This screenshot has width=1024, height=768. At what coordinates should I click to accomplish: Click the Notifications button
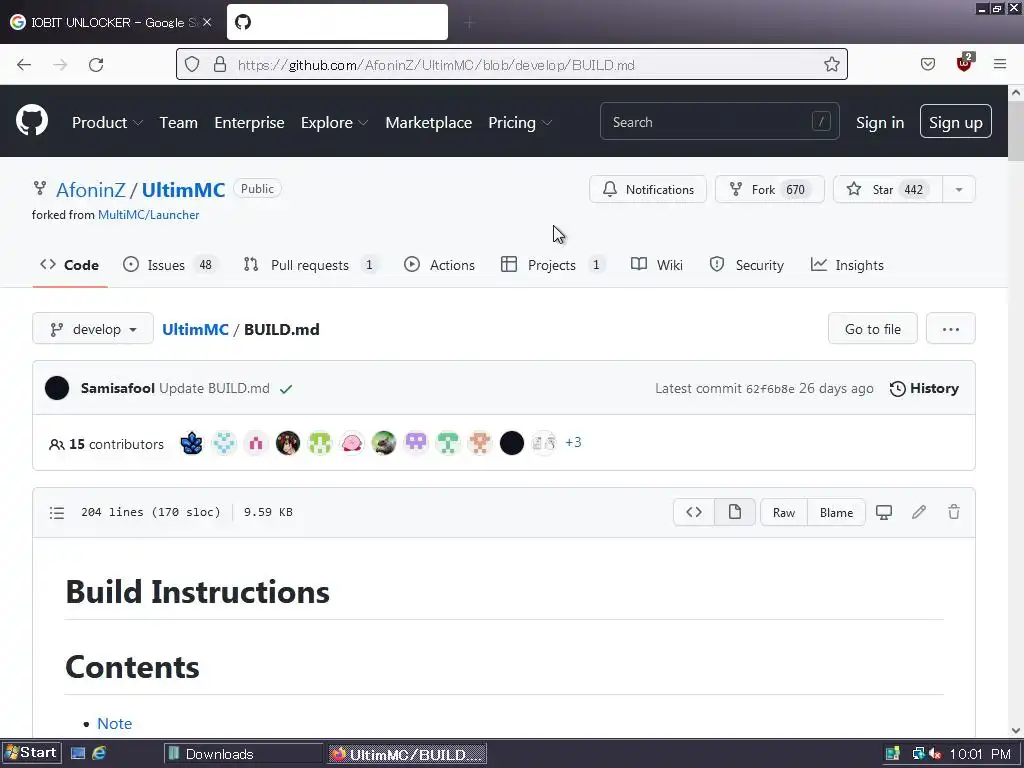[x=648, y=189]
